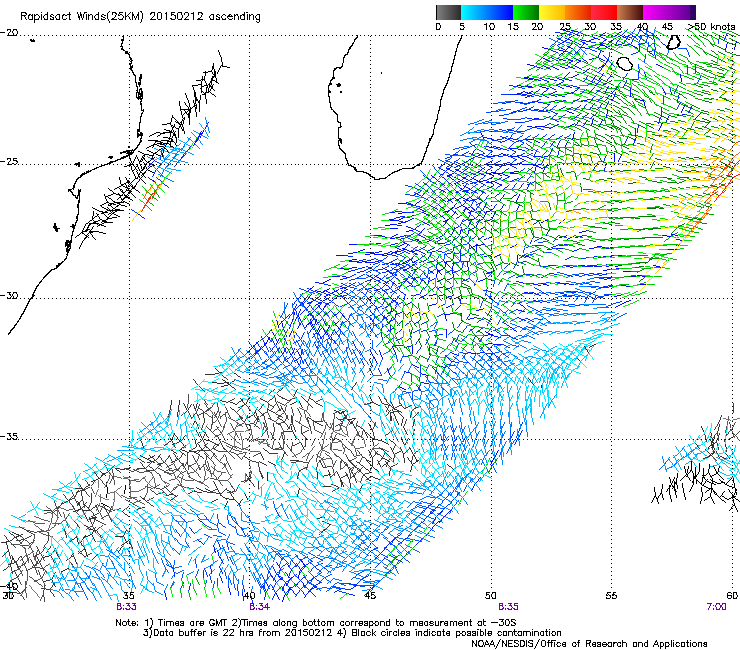The height and width of the screenshot is (650, 740).
Task: Click the '-35' latitude axis label
Action: 9,437
